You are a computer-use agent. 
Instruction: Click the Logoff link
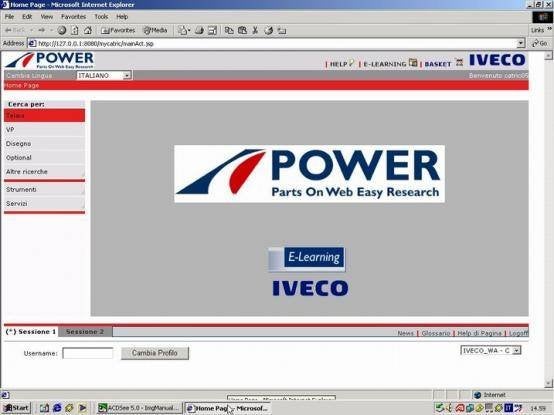coord(519,333)
